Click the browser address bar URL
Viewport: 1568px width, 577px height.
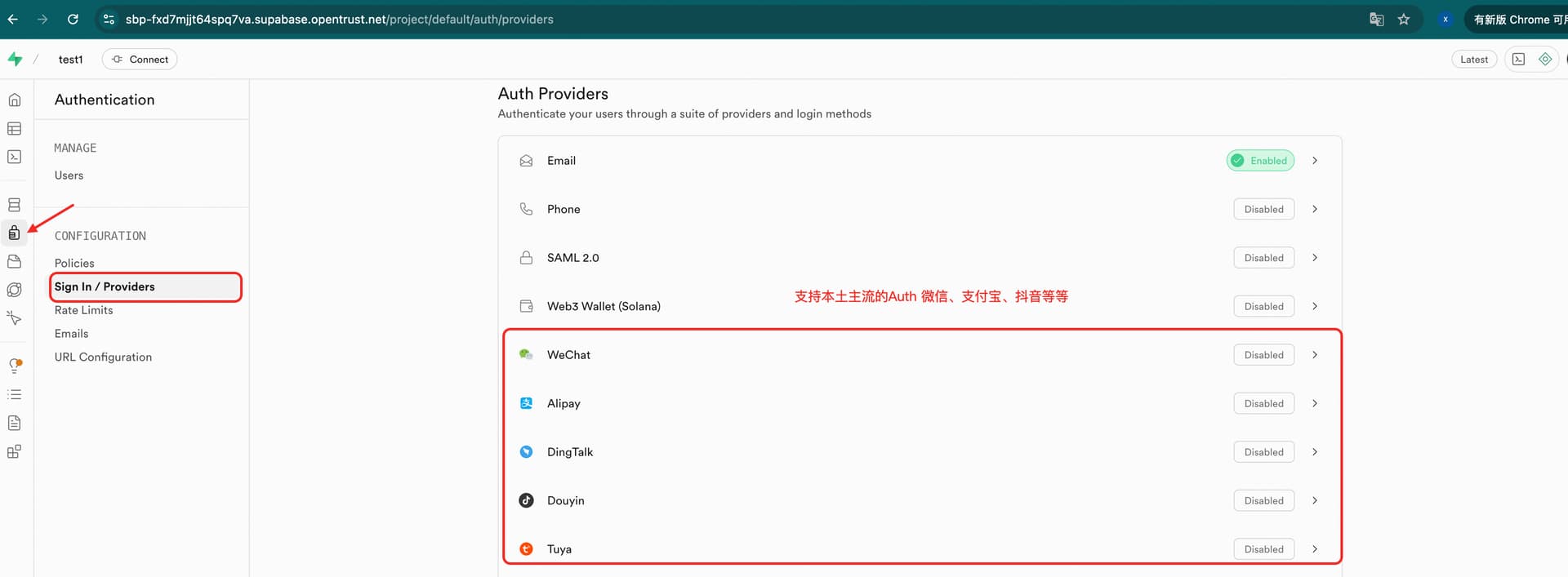coord(339,19)
